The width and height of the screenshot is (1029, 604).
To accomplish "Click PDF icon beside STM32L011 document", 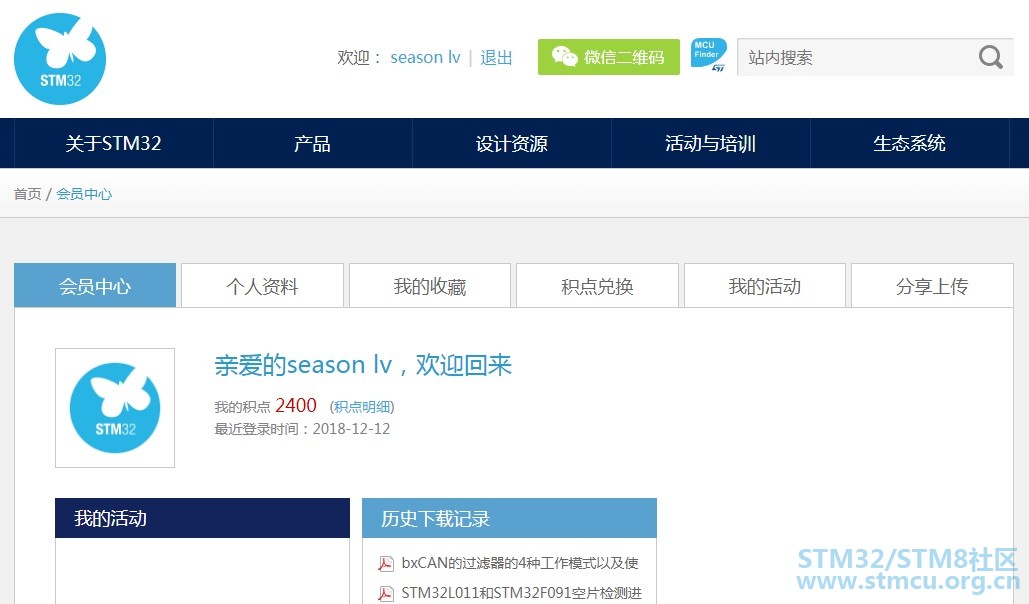I will tap(386, 593).
